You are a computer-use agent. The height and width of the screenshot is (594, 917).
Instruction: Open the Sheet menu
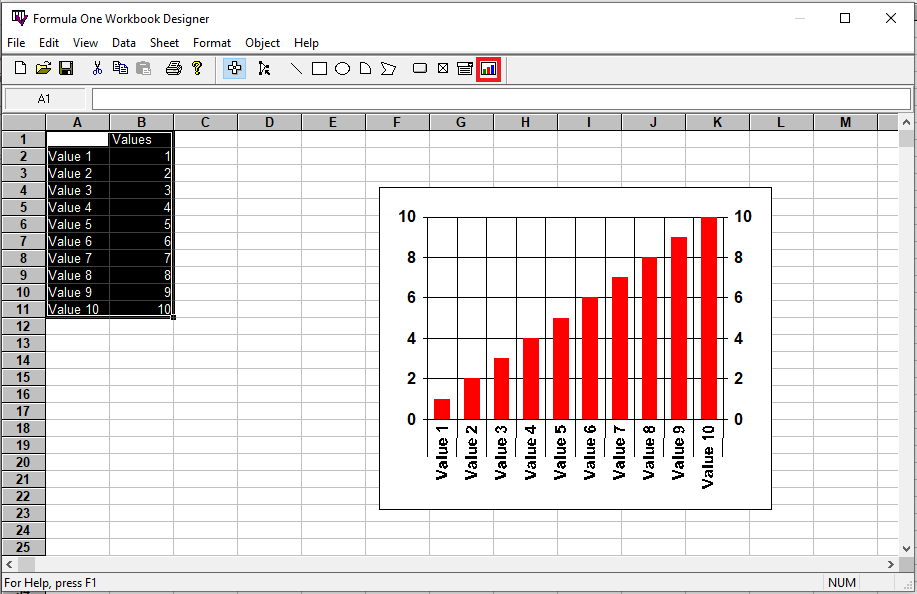tap(164, 43)
